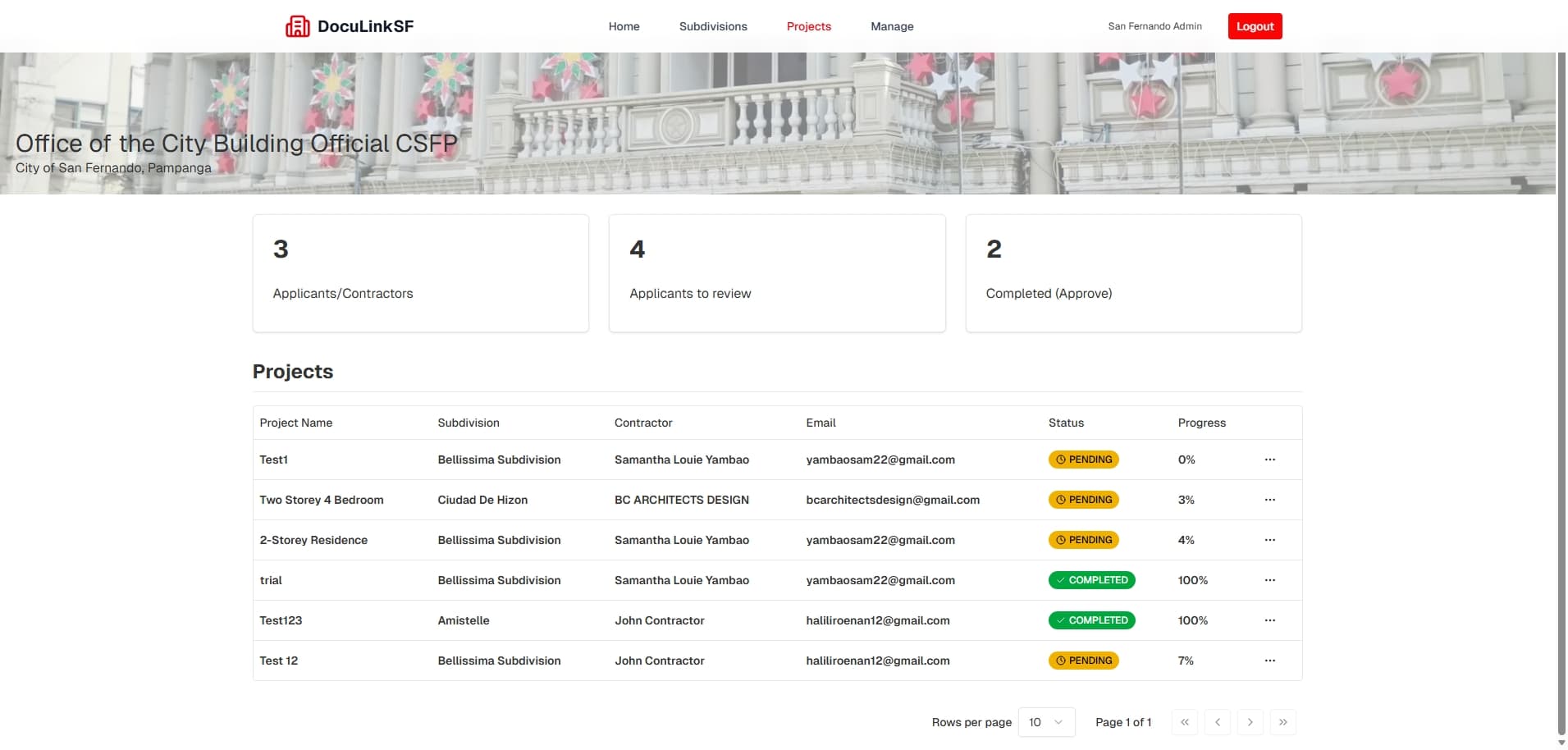The height and width of the screenshot is (750, 1568).
Task: Click the San Fernando Admin user label
Action: click(1154, 26)
